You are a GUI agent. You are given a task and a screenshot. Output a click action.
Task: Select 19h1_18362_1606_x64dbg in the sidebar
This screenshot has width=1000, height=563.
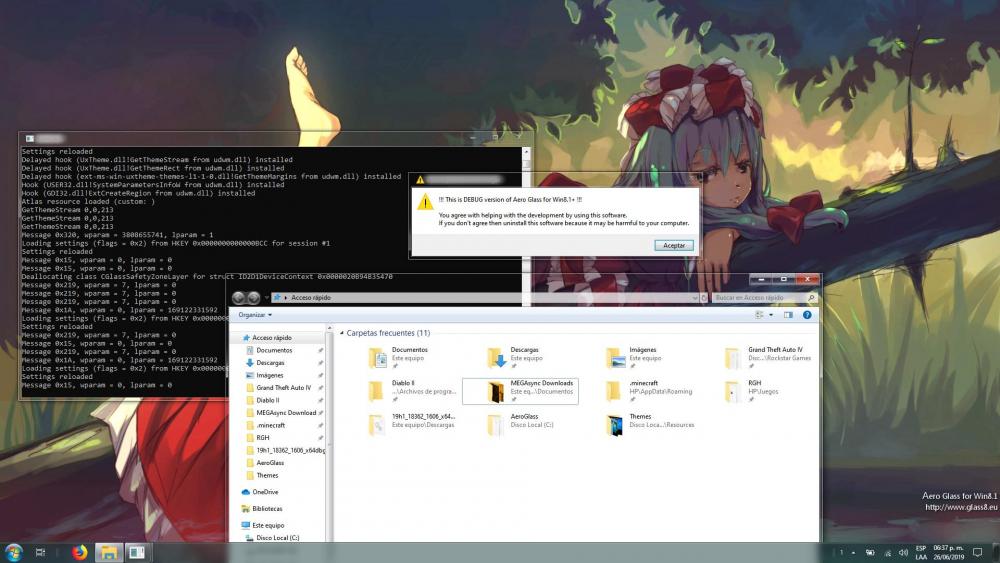click(x=290, y=450)
